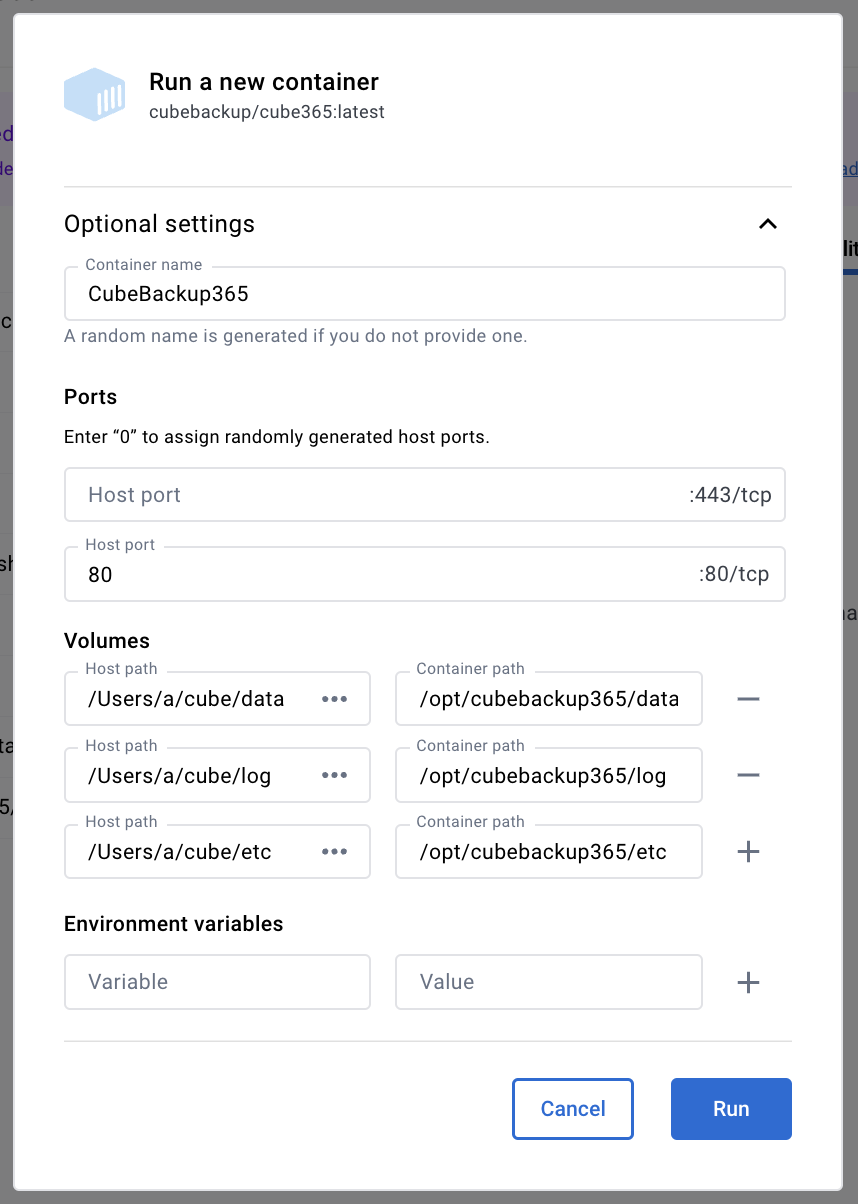Screen dimensions: 858x1204
Task: Click the Container name field
Action: click(424, 293)
